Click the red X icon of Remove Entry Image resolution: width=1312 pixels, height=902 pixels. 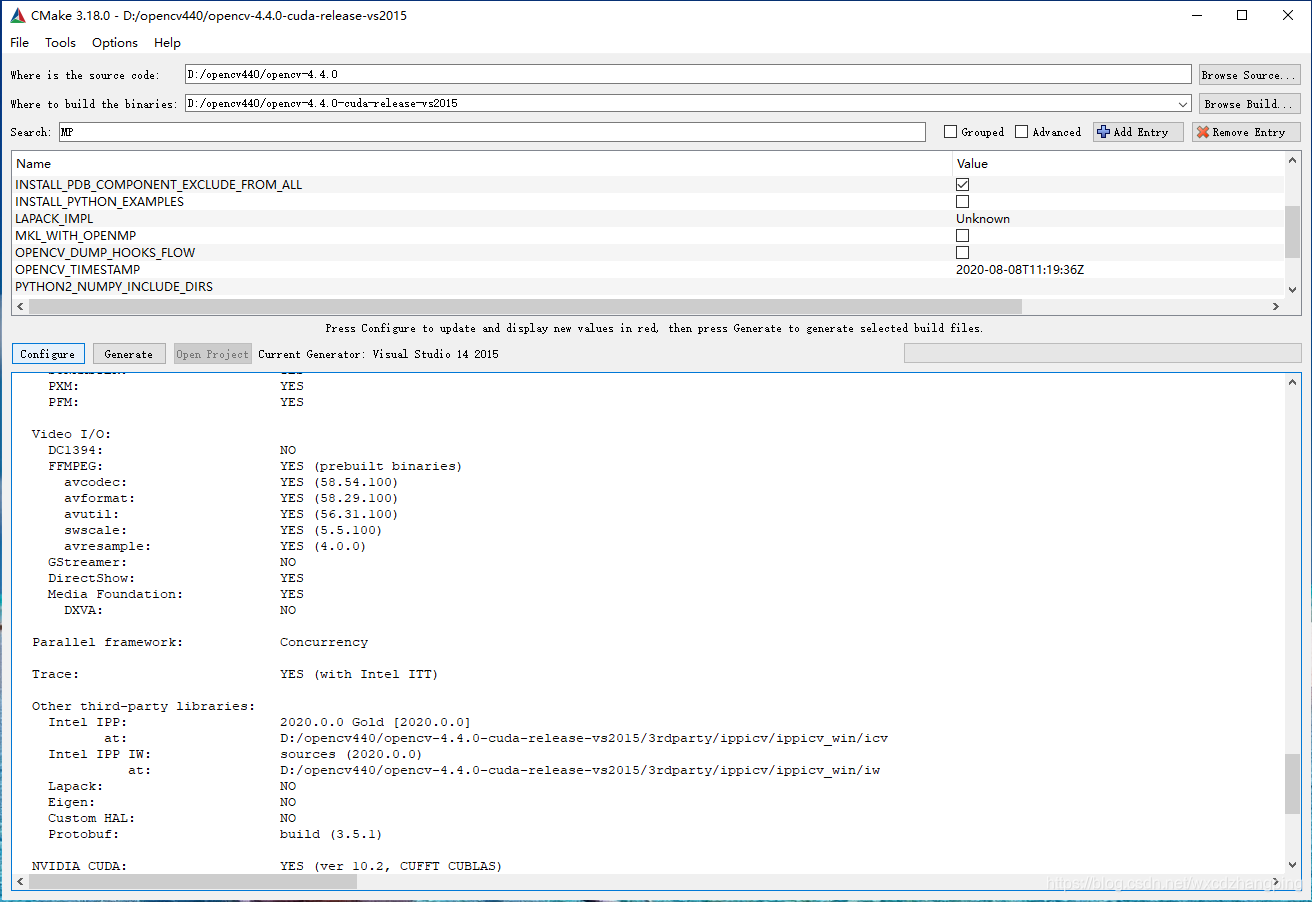(x=1203, y=132)
